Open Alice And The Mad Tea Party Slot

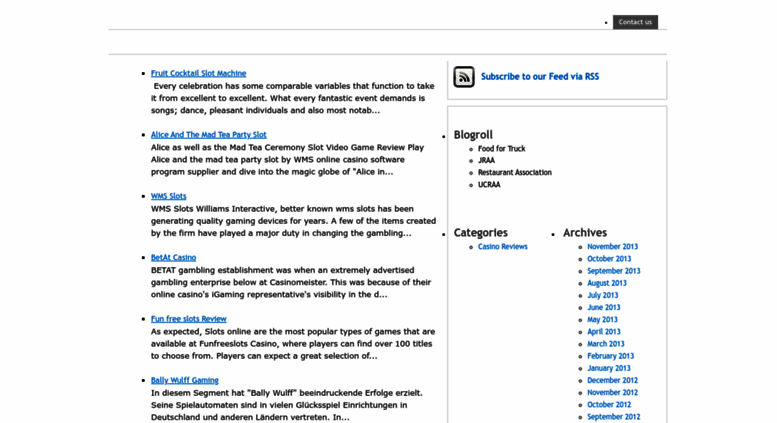click(x=209, y=135)
